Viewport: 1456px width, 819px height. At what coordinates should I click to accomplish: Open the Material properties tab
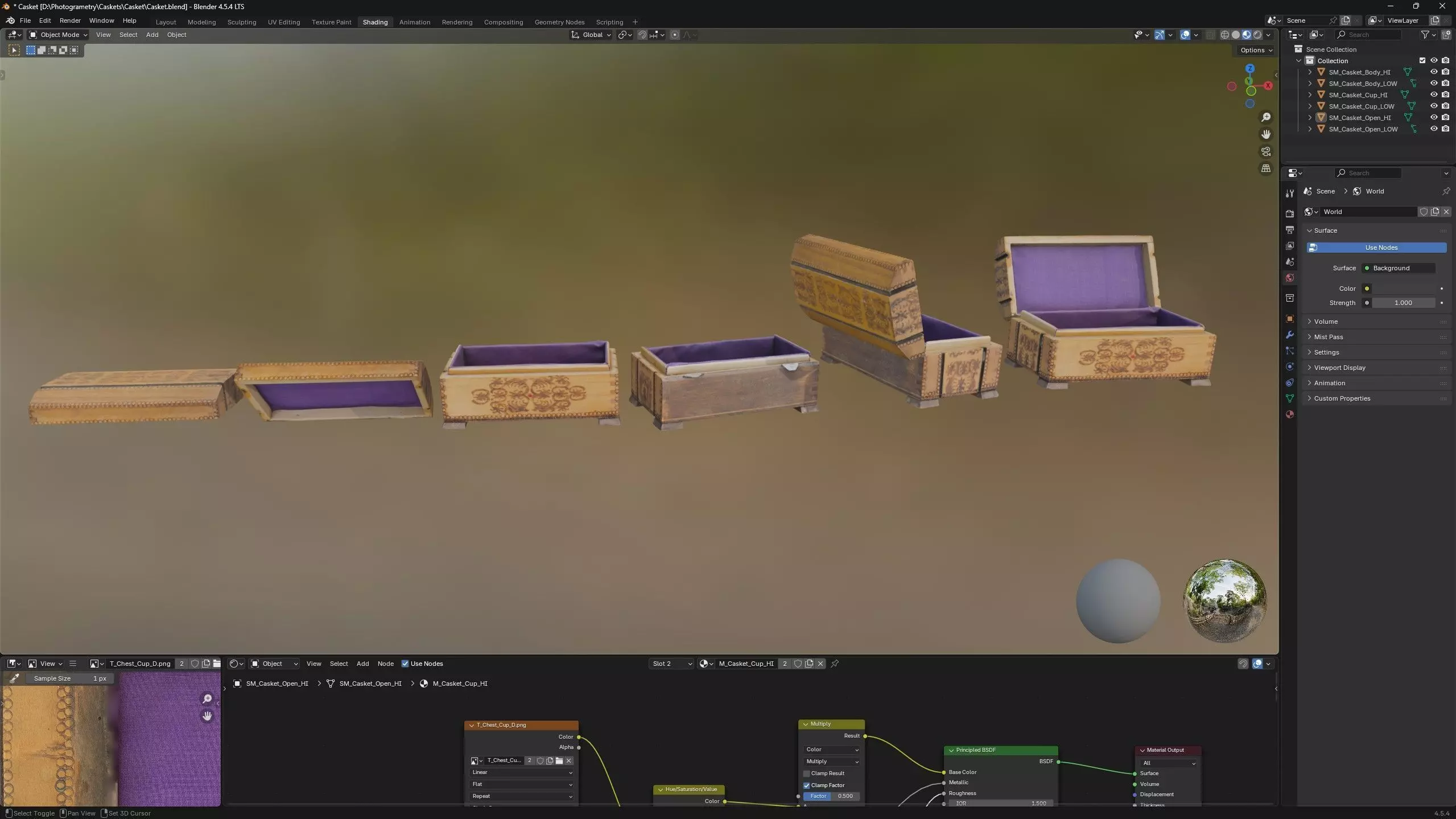[x=1289, y=414]
